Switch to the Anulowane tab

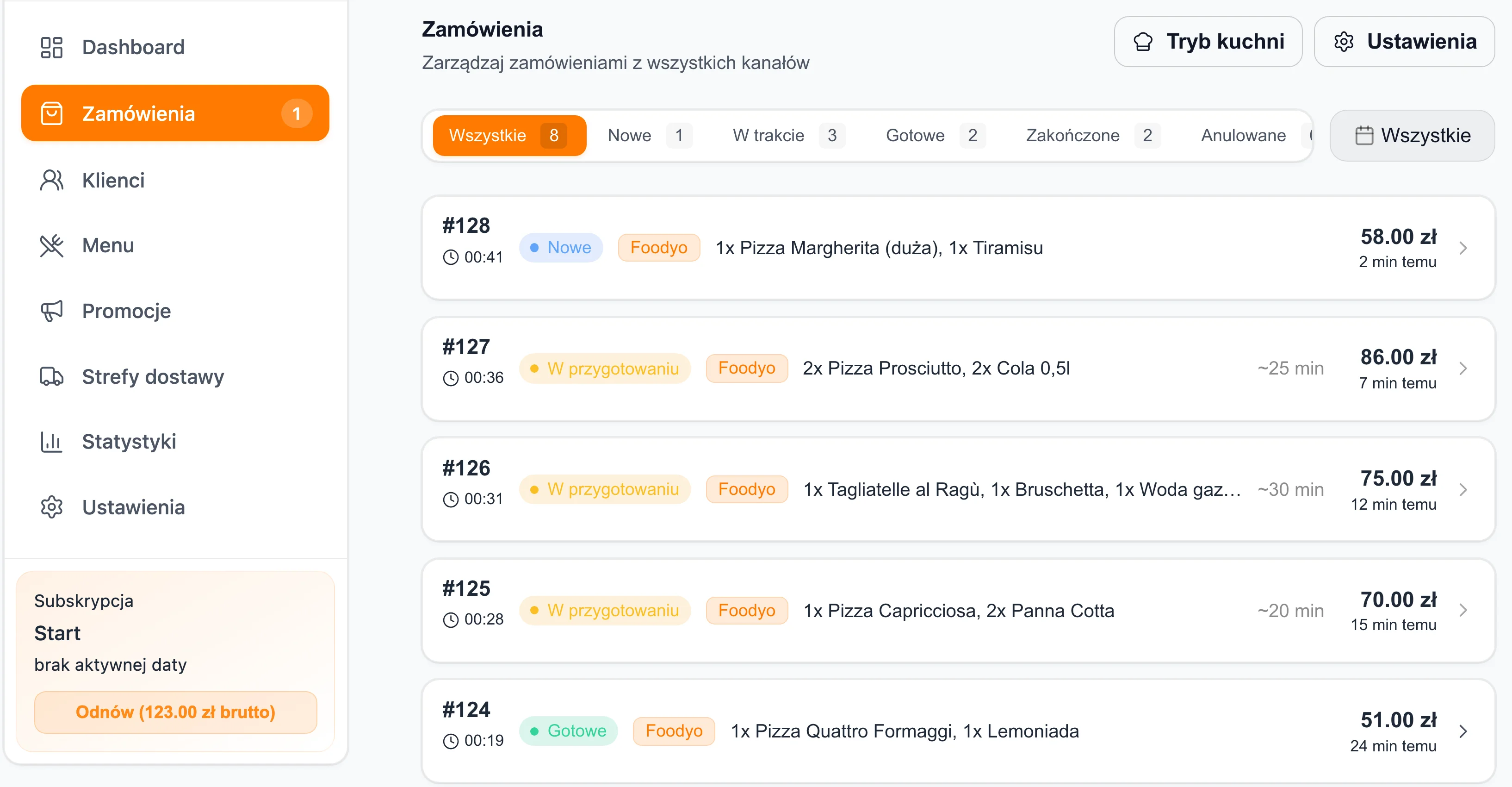(x=1249, y=136)
